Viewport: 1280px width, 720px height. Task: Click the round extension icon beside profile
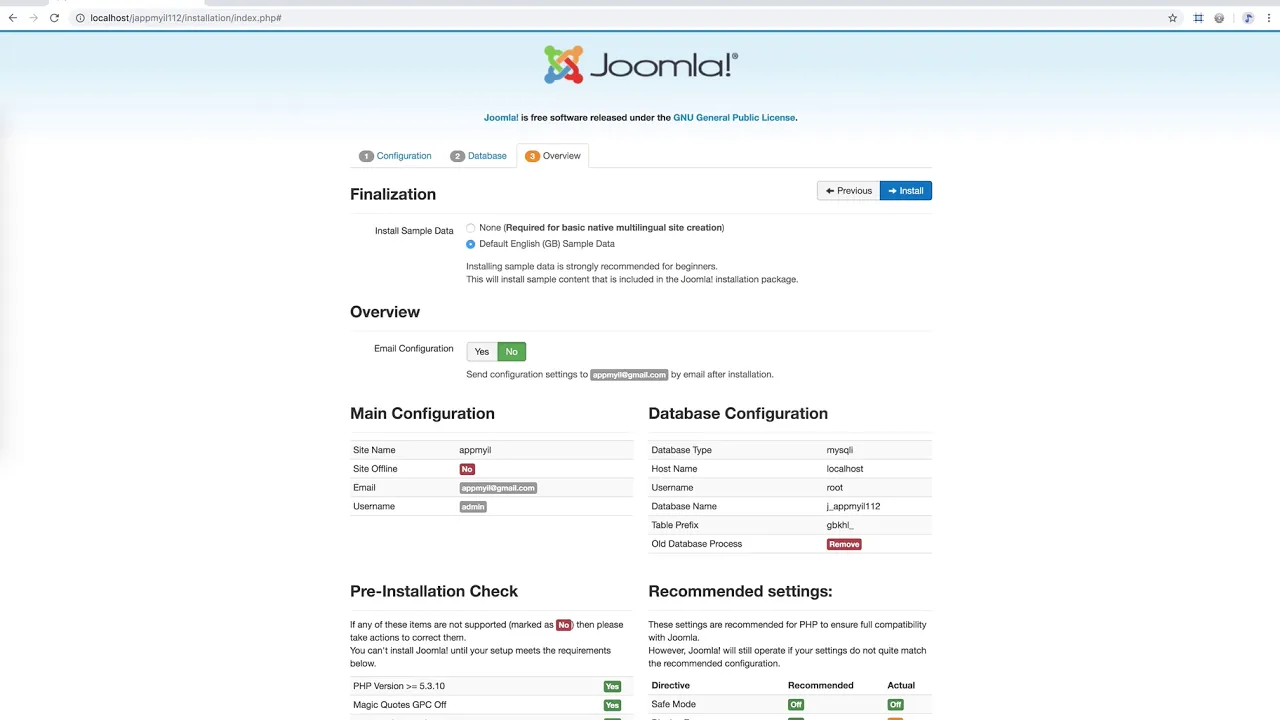[1219, 18]
